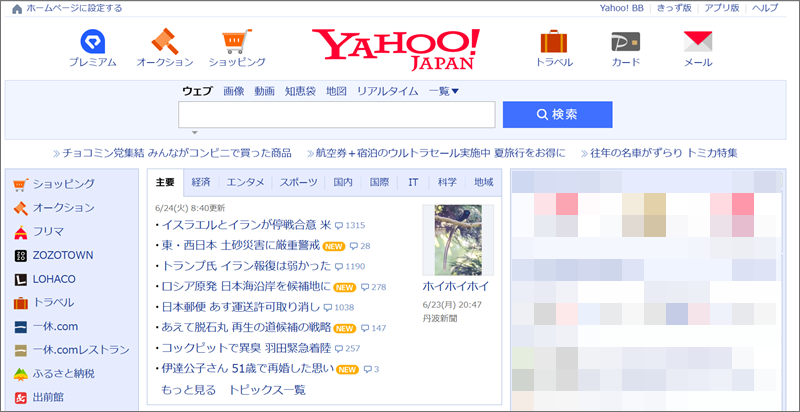Viewport: 800px width, 412px height.
Task: Switch to the スポーツ news tab
Action: tap(298, 182)
